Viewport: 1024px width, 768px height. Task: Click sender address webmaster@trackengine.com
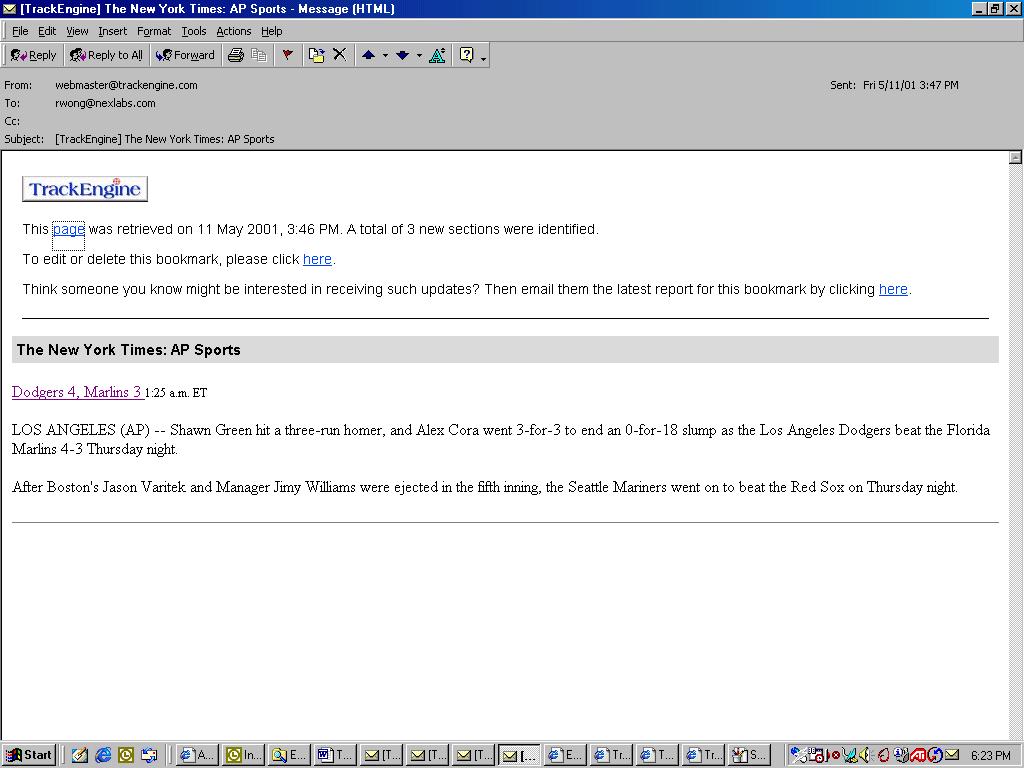[x=126, y=85]
